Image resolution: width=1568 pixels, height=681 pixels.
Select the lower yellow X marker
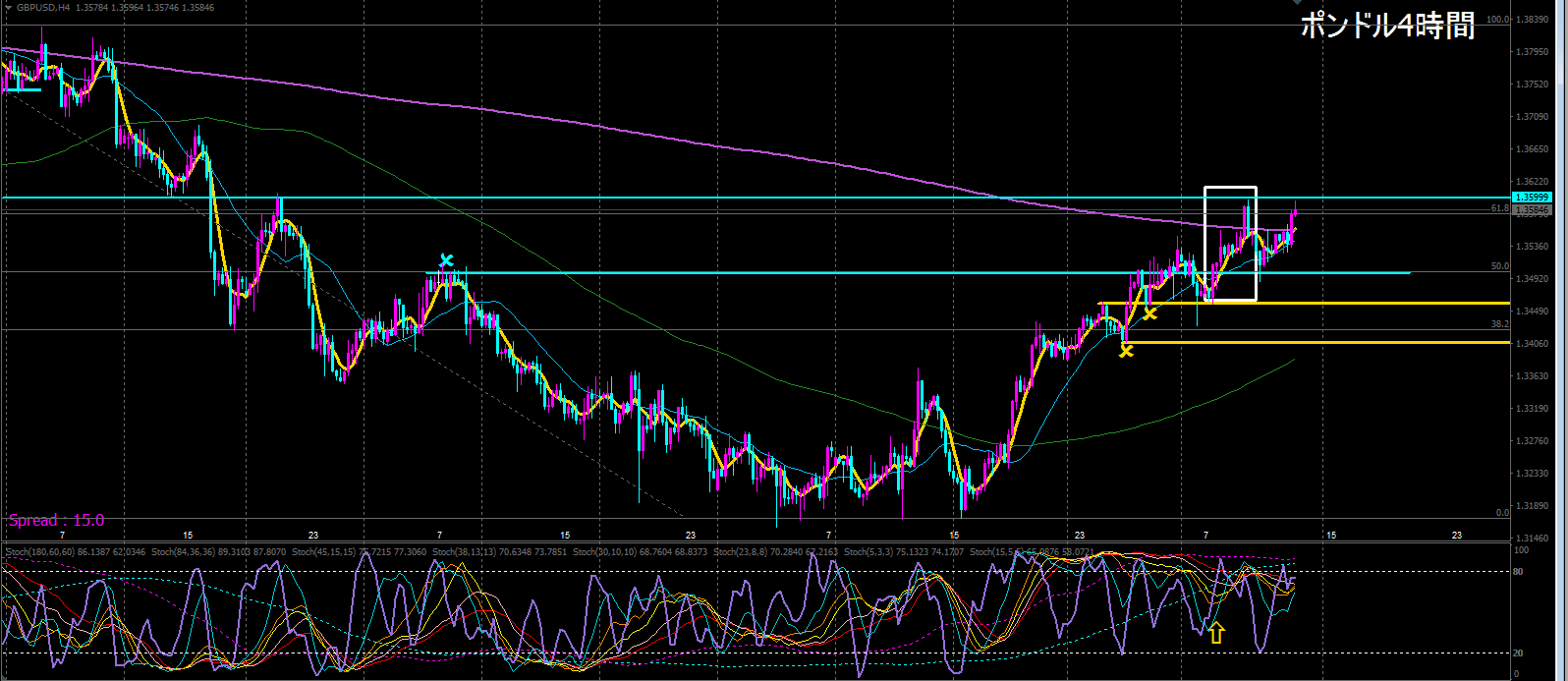point(1126,351)
